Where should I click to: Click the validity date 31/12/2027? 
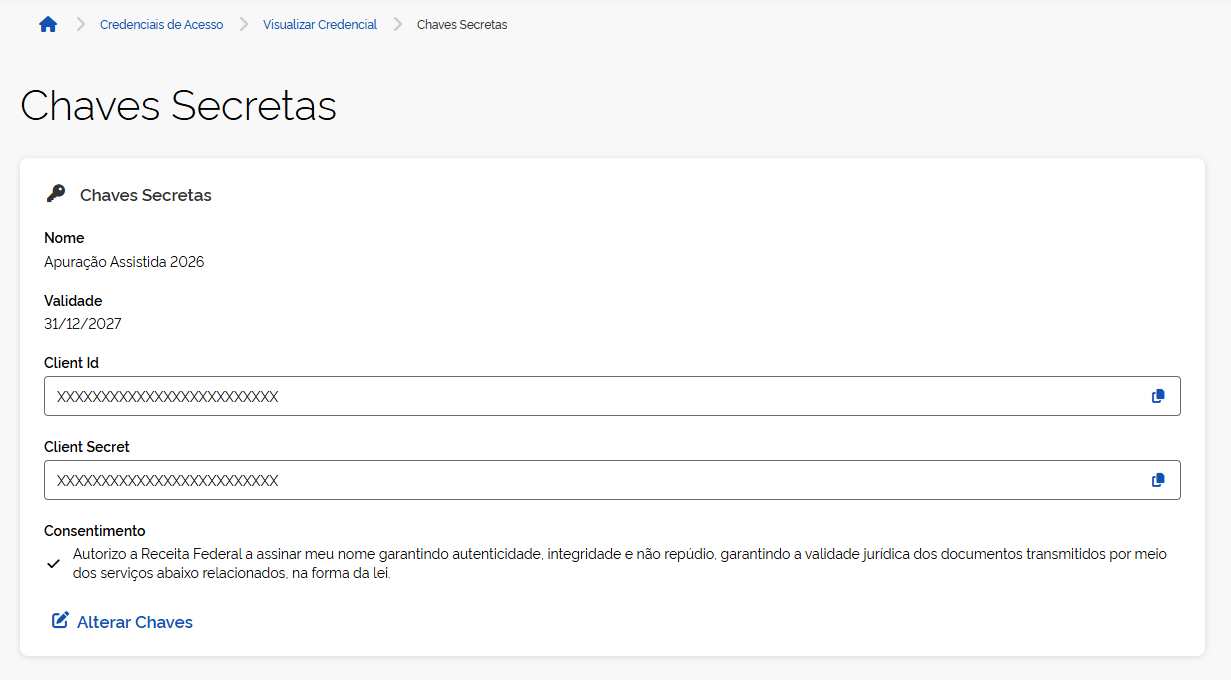pos(83,324)
